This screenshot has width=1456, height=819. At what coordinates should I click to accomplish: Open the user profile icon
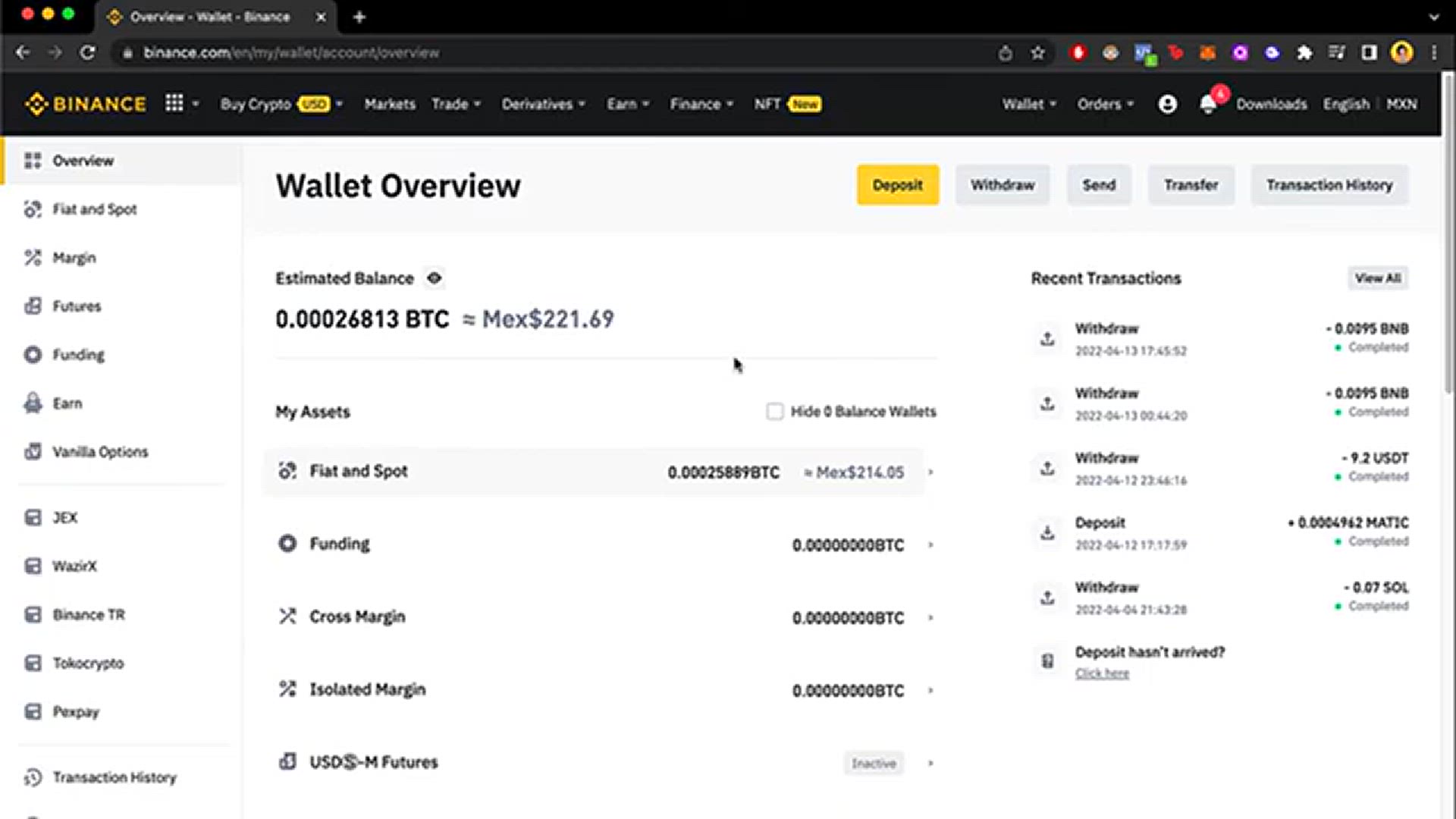(x=1167, y=104)
